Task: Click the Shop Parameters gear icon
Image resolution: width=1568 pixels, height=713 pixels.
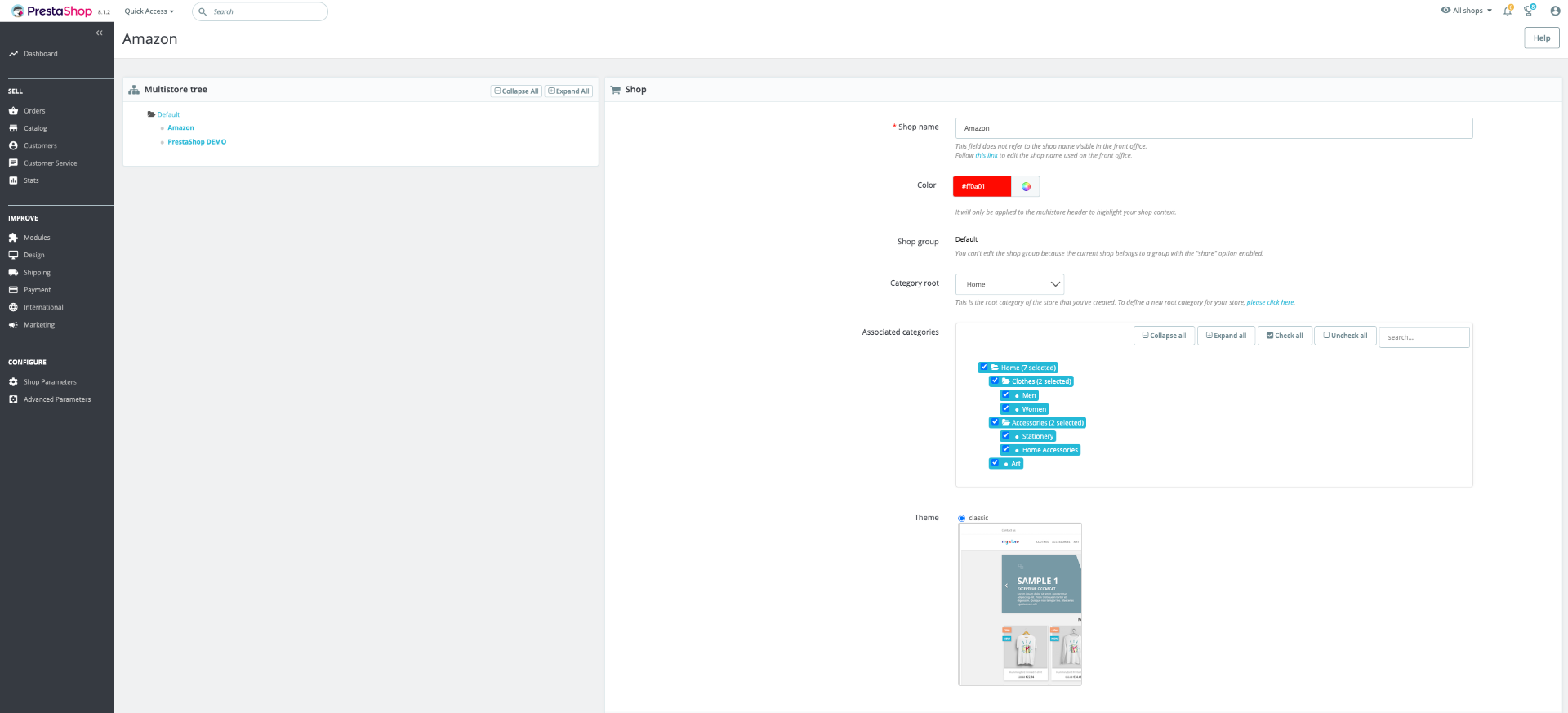Action: coord(13,382)
